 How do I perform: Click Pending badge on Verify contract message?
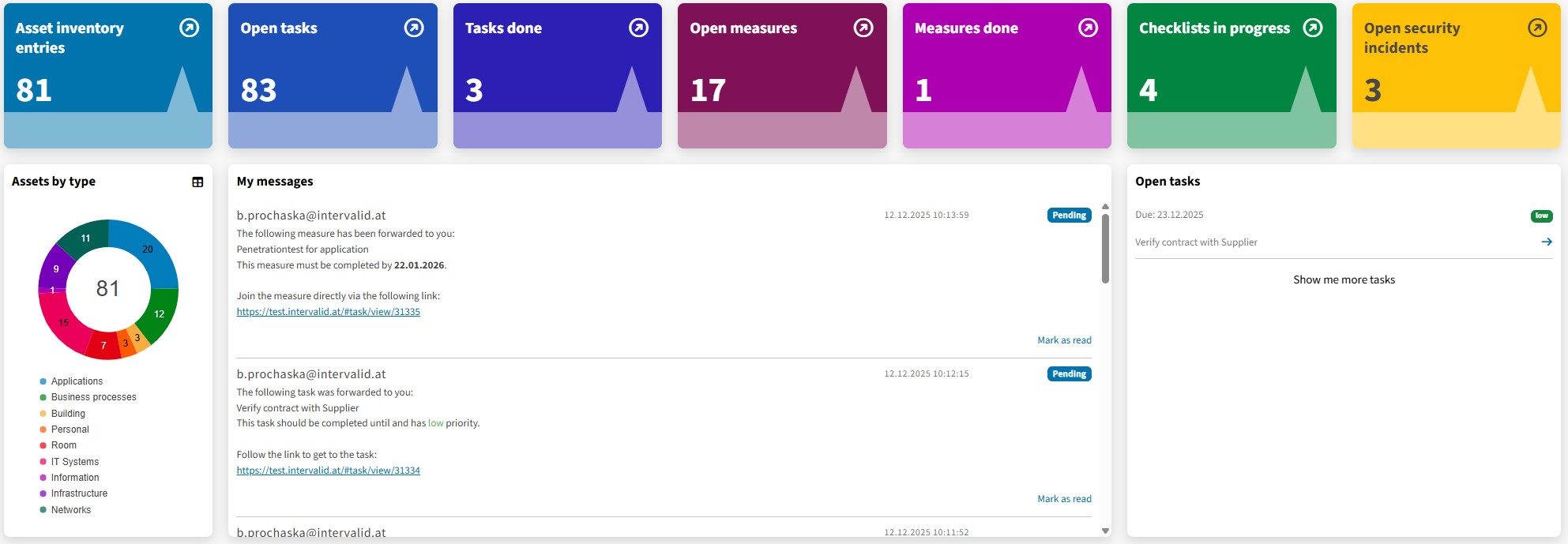pos(1069,374)
